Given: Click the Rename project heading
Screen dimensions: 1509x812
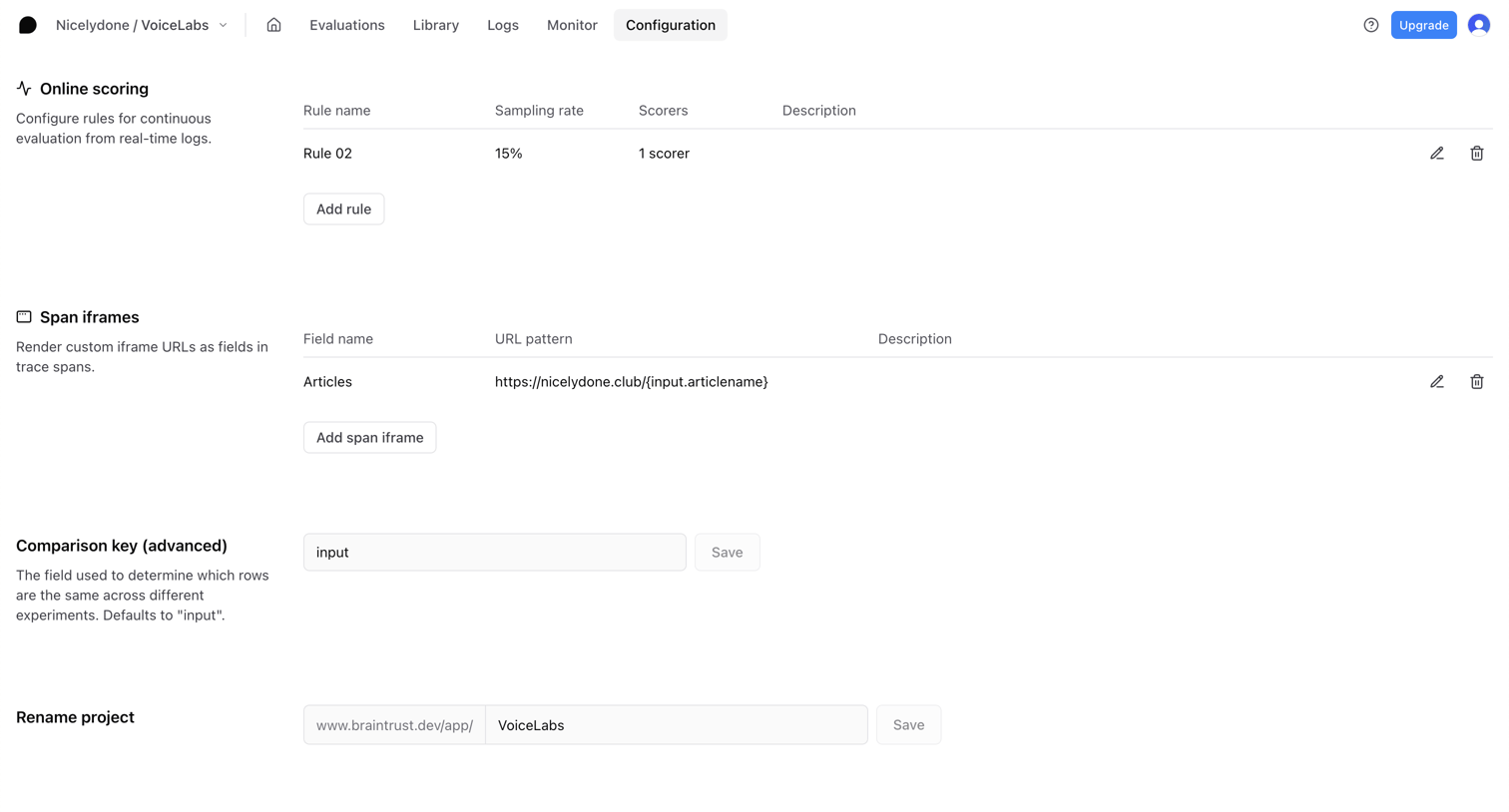Looking at the screenshot, I should tap(75, 717).
